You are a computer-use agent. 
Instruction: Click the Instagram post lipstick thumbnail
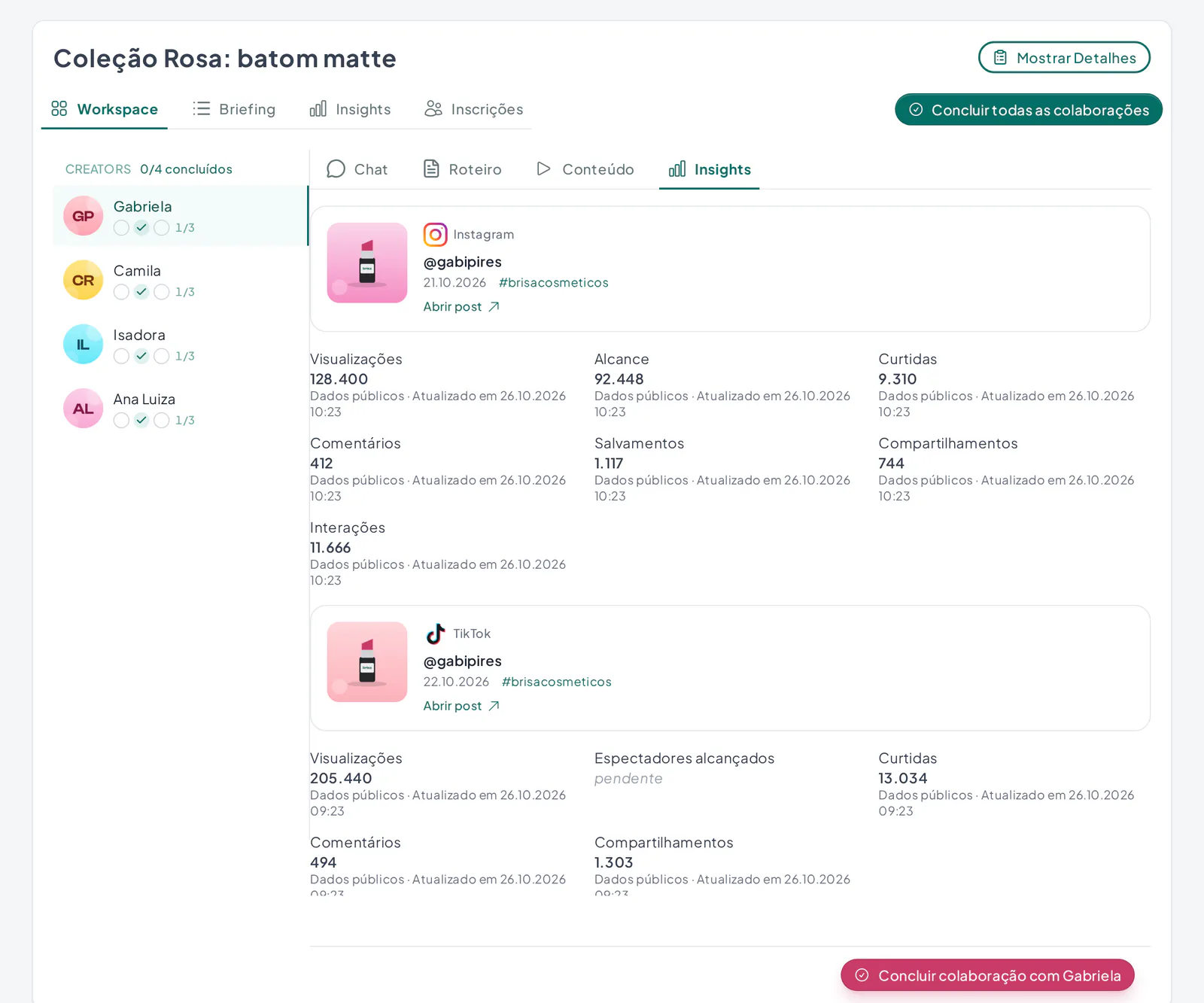pyautogui.click(x=367, y=263)
